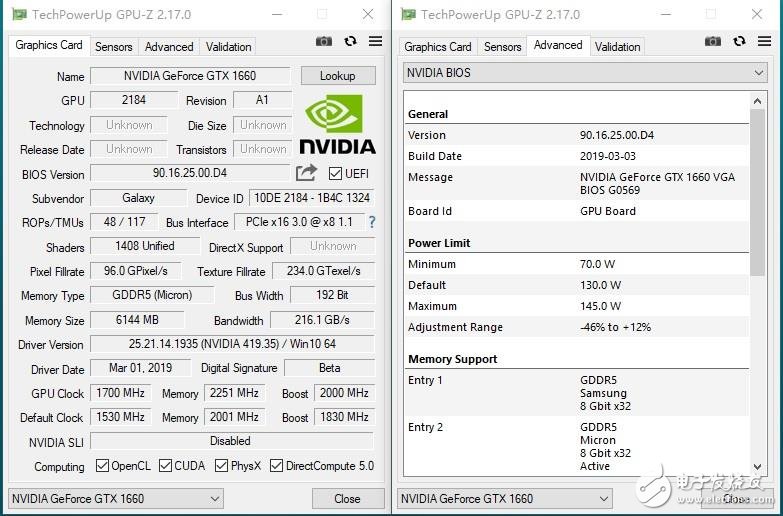The width and height of the screenshot is (783, 516).
Task: Click Default Clock value 1530 MHz
Action: [120, 417]
